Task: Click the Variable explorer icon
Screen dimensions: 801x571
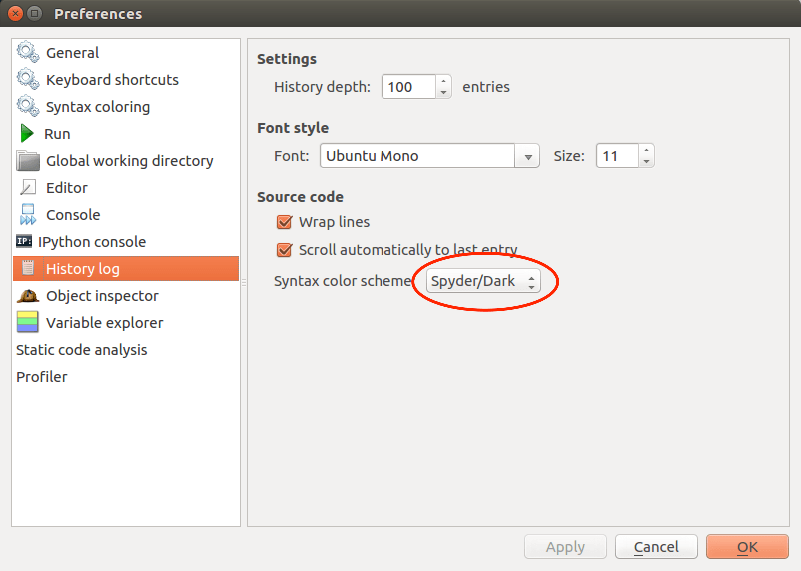Action: [x=28, y=323]
